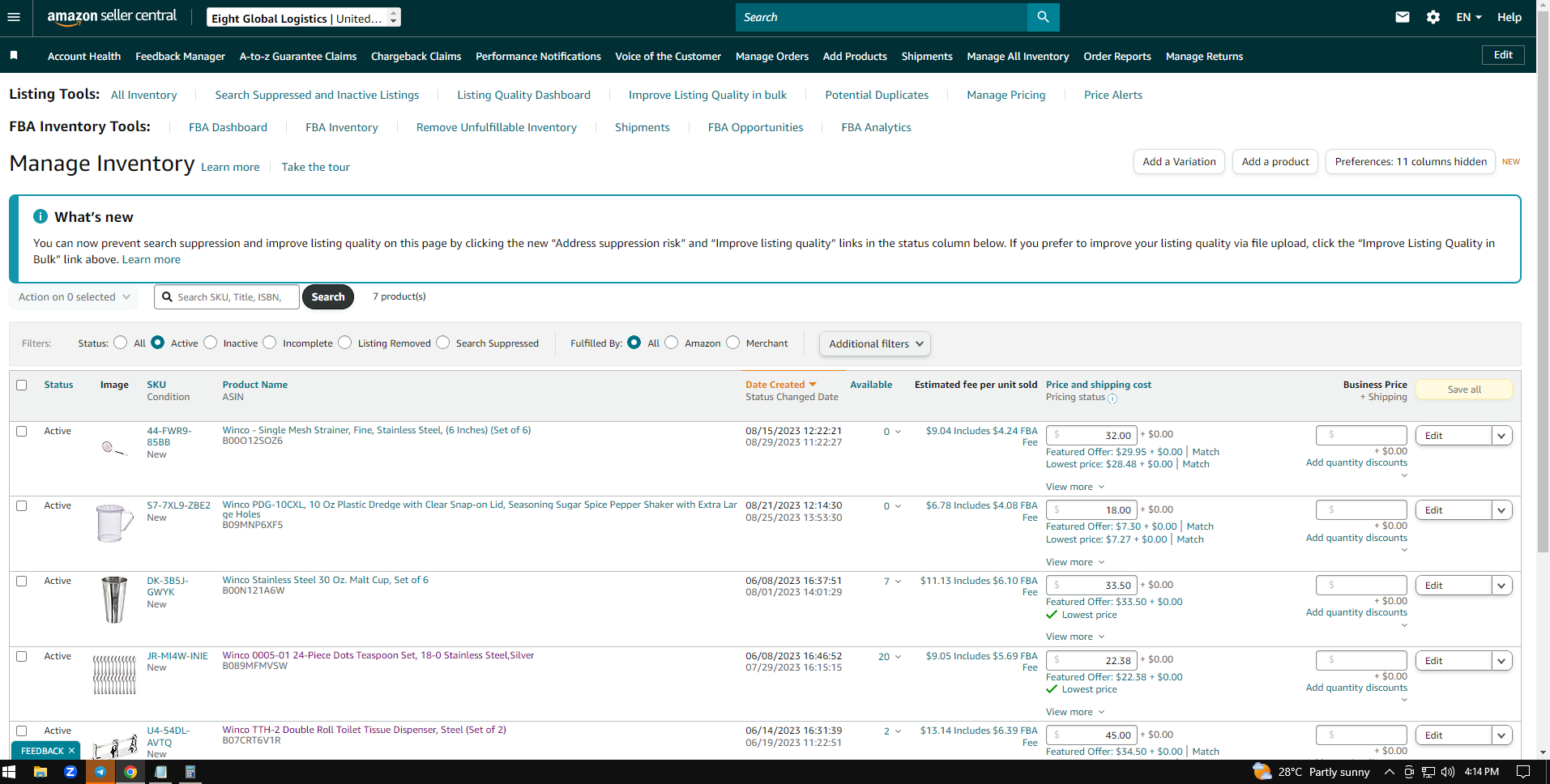The width and height of the screenshot is (1550, 784).
Task: Go to Listing Quality Dashboard tab
Action: tap(523, 95)
